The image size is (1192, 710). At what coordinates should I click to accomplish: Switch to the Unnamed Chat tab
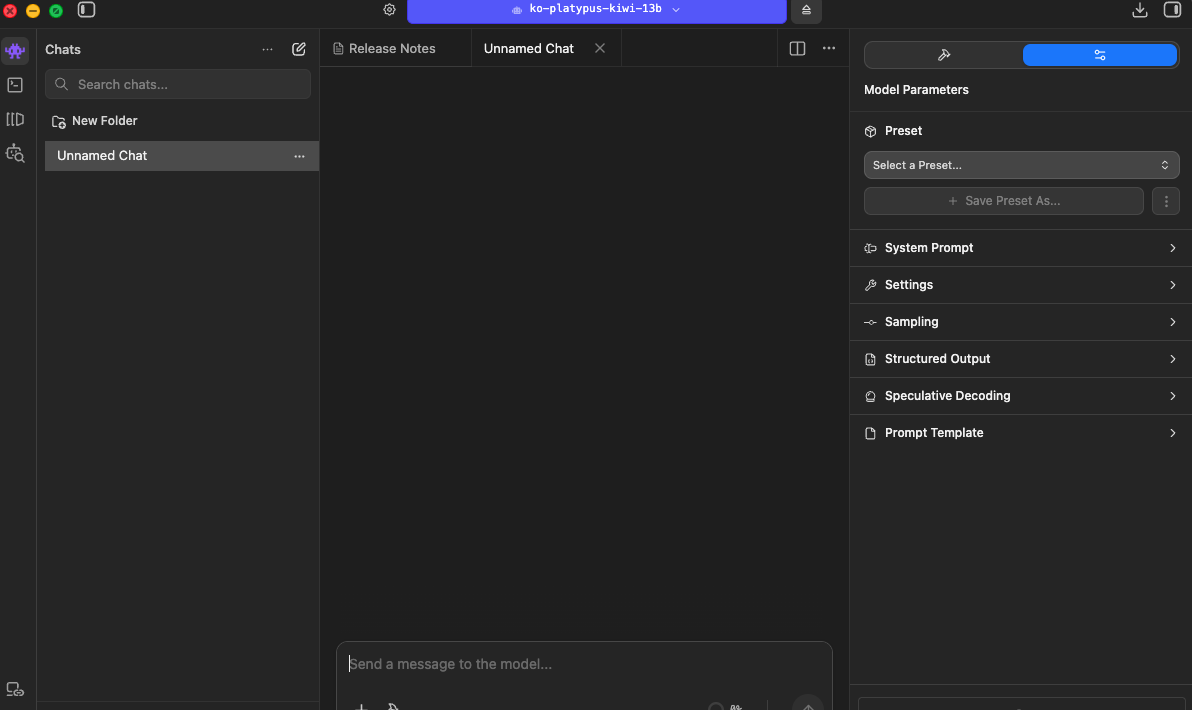point(529,49)
